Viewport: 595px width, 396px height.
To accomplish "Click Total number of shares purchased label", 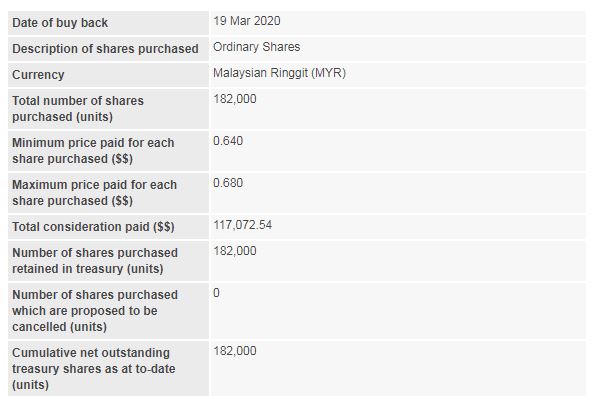I will click(78, 109).
